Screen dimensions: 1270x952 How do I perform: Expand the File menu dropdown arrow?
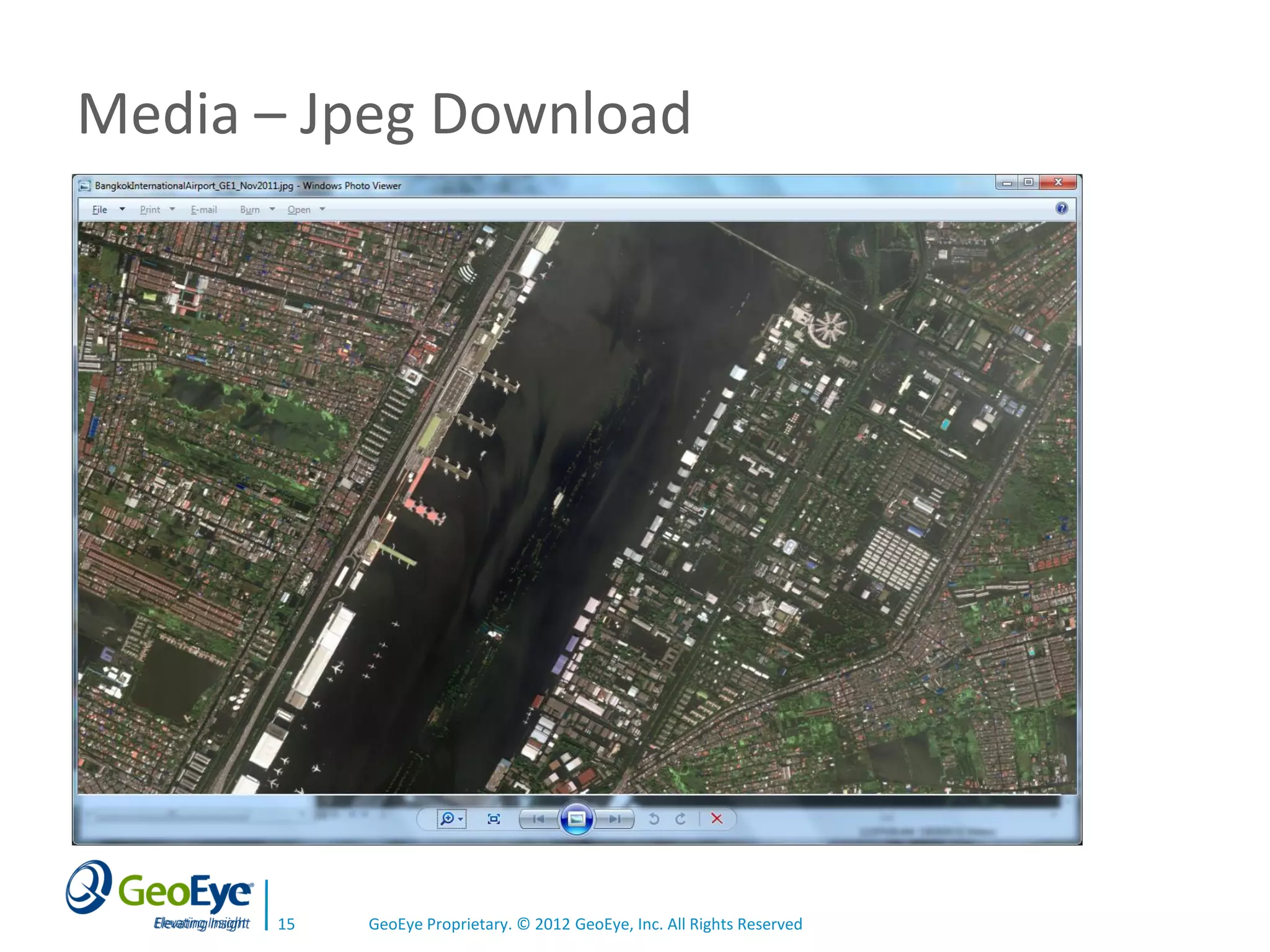tap(122, 209)
